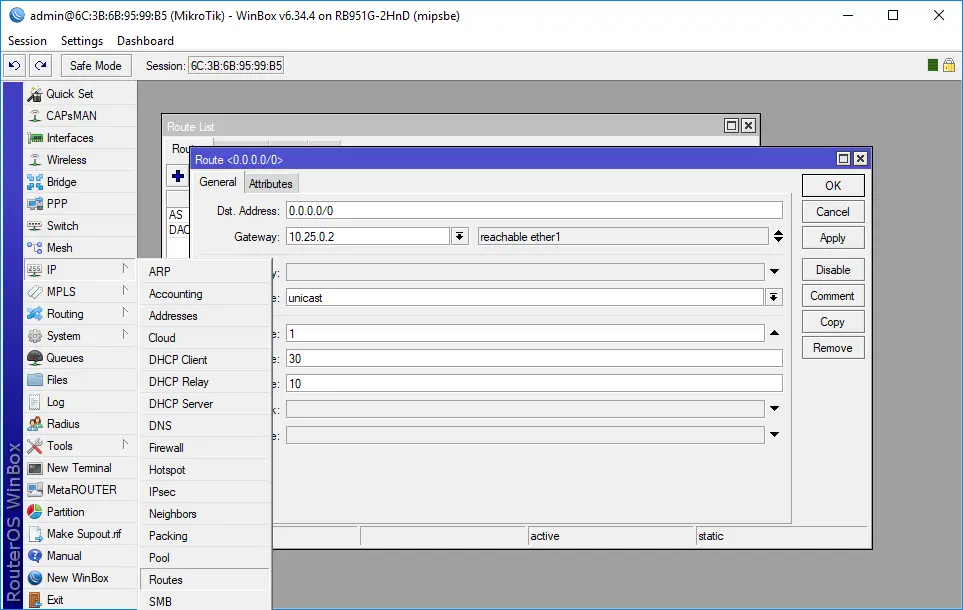963x610 pixels.
Task: Click the Queues icon in sidebar
Action: [35, 358]
